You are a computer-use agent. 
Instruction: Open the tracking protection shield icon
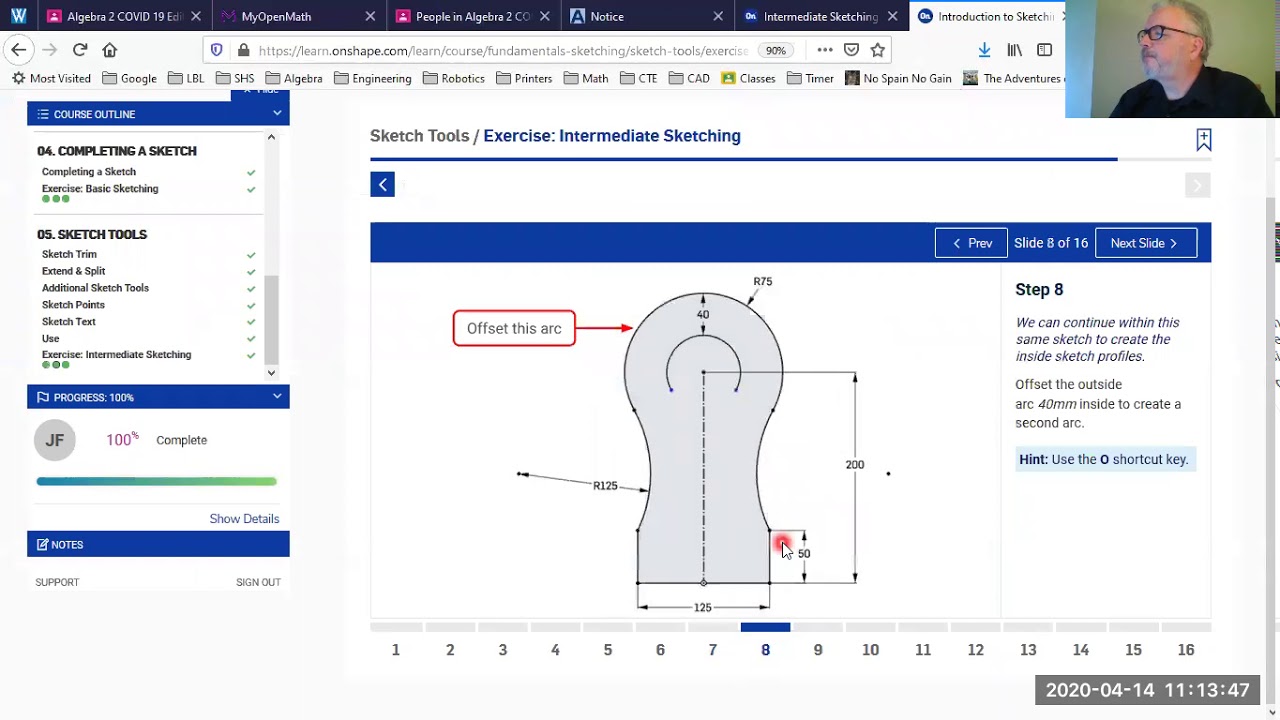click(x=217, y=50)
